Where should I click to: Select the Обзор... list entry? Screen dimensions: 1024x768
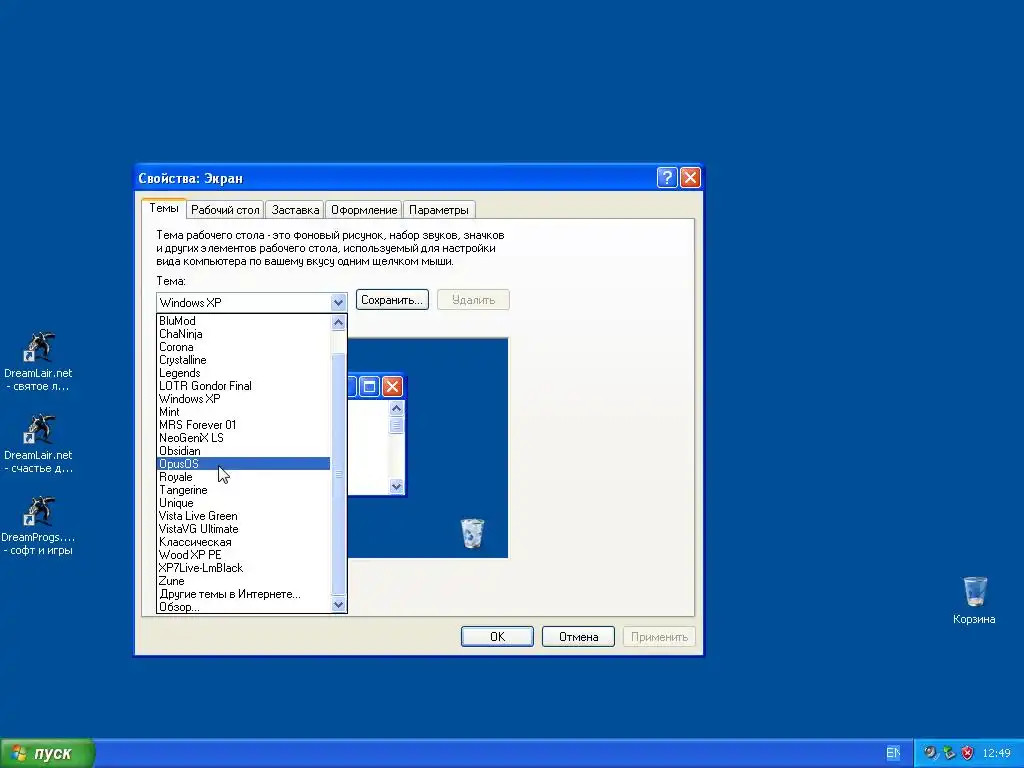(x=244, y=607)
